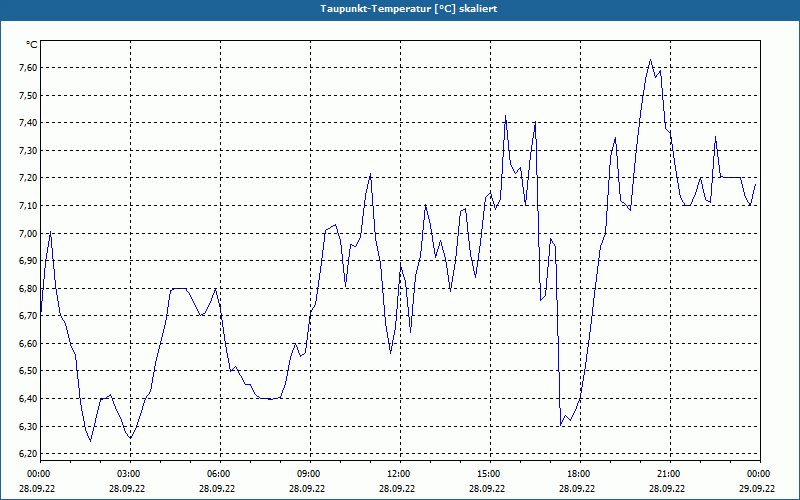Click the 09:00 time label
The image size is (800, 500).
[310, 474]
